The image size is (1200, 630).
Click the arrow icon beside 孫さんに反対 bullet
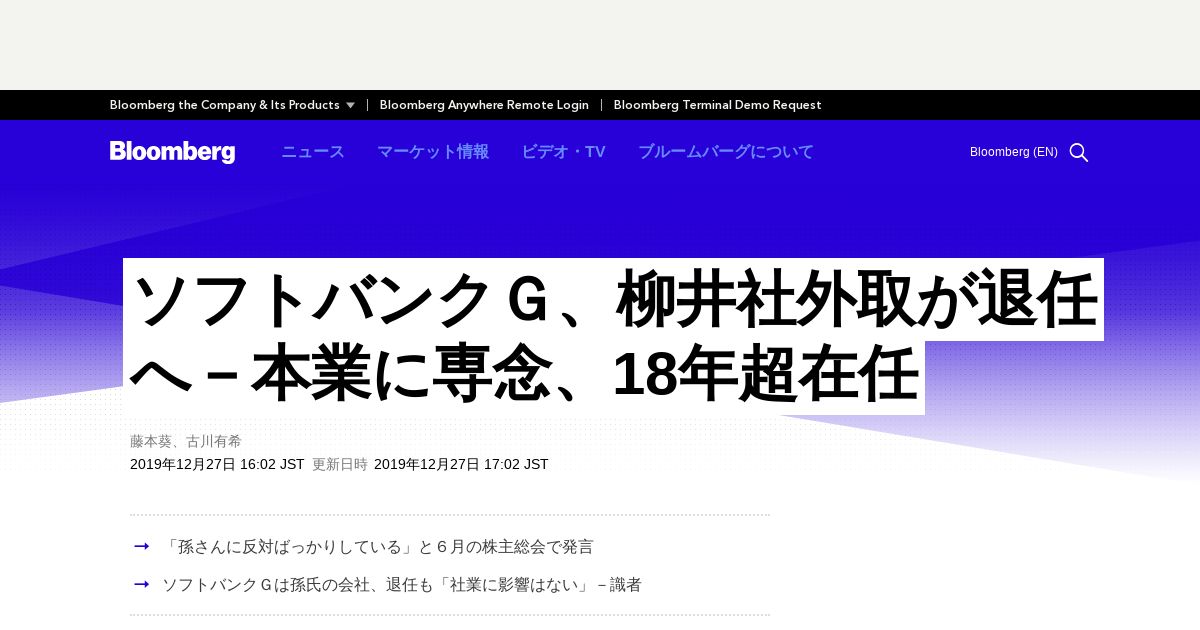(x=142, y=546)
